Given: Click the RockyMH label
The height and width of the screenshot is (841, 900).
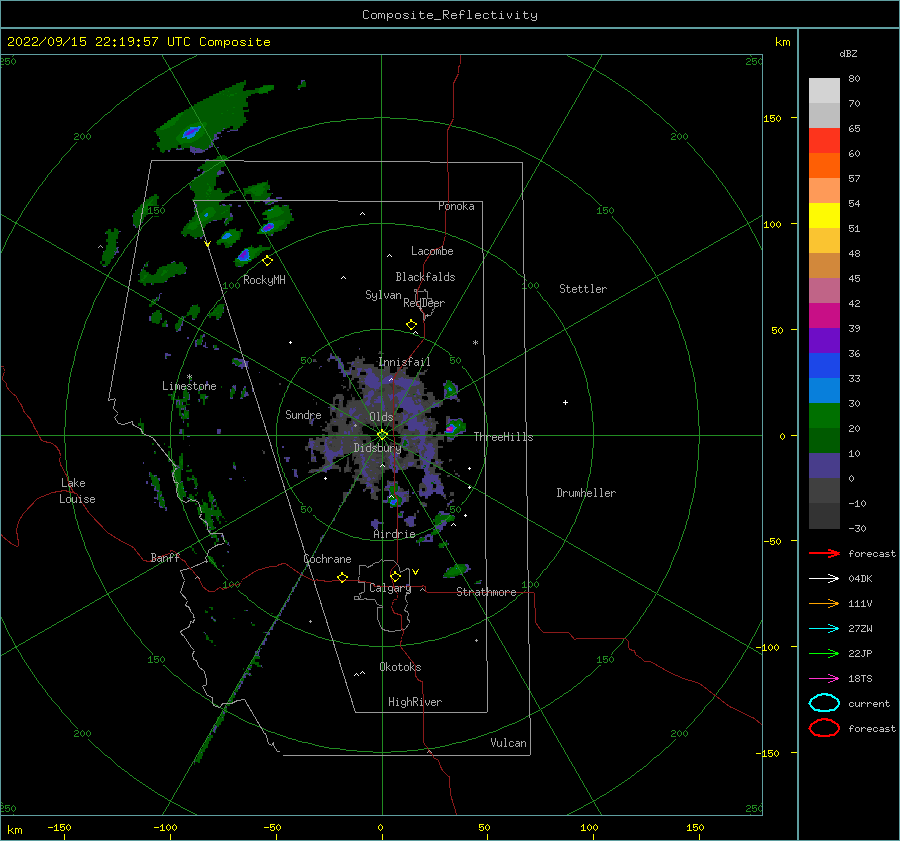Looking at the screenshot, I should pos(264,280).
